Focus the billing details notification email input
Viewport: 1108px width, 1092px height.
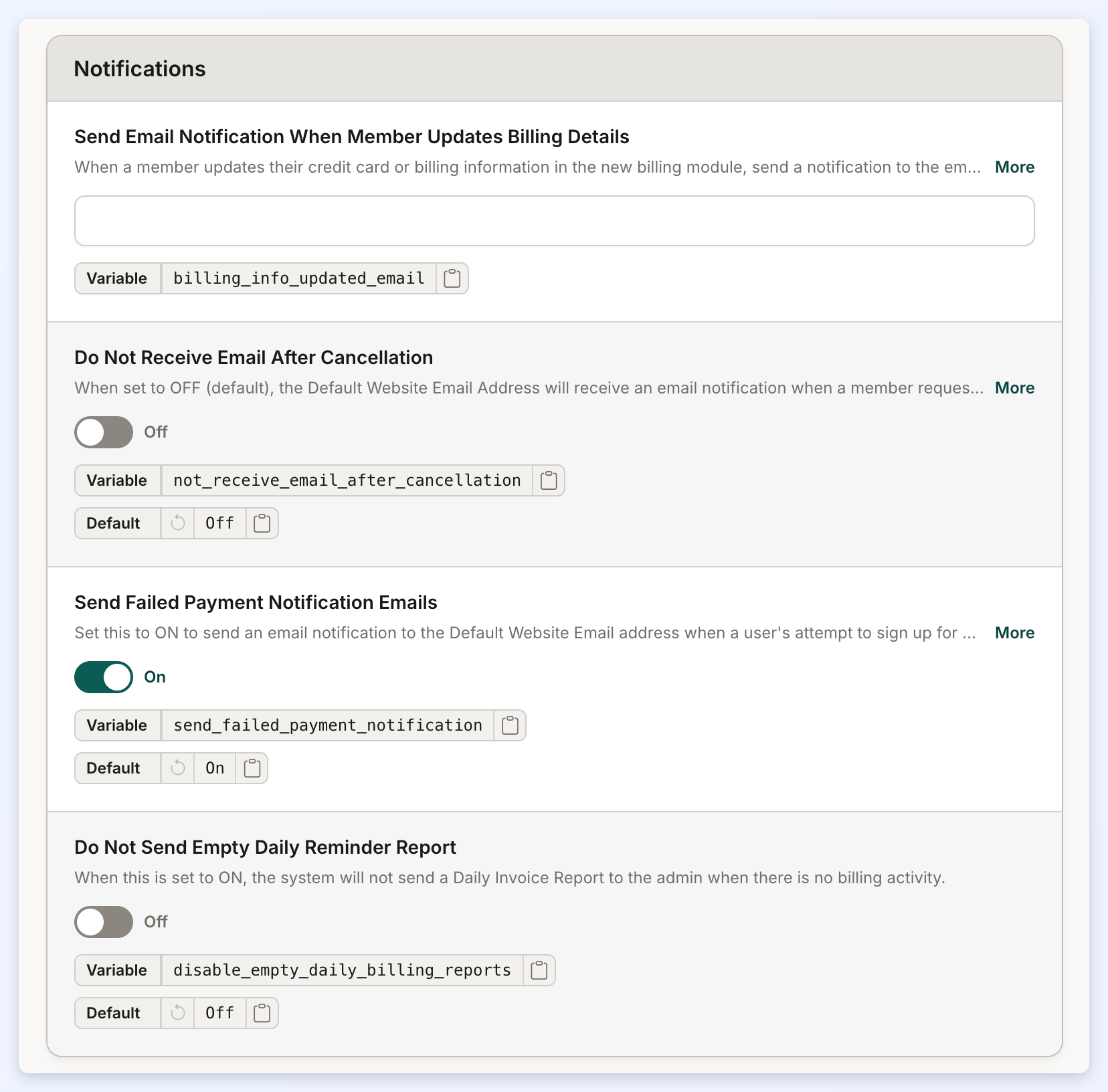click(x=554, y=221)
